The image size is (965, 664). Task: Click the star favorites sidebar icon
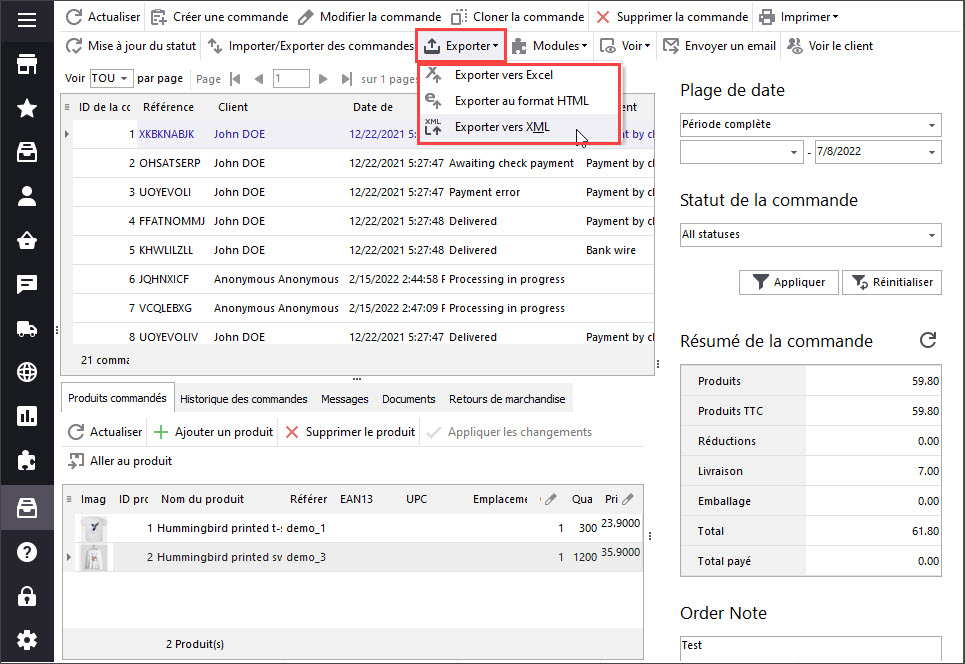coord(27,108)
